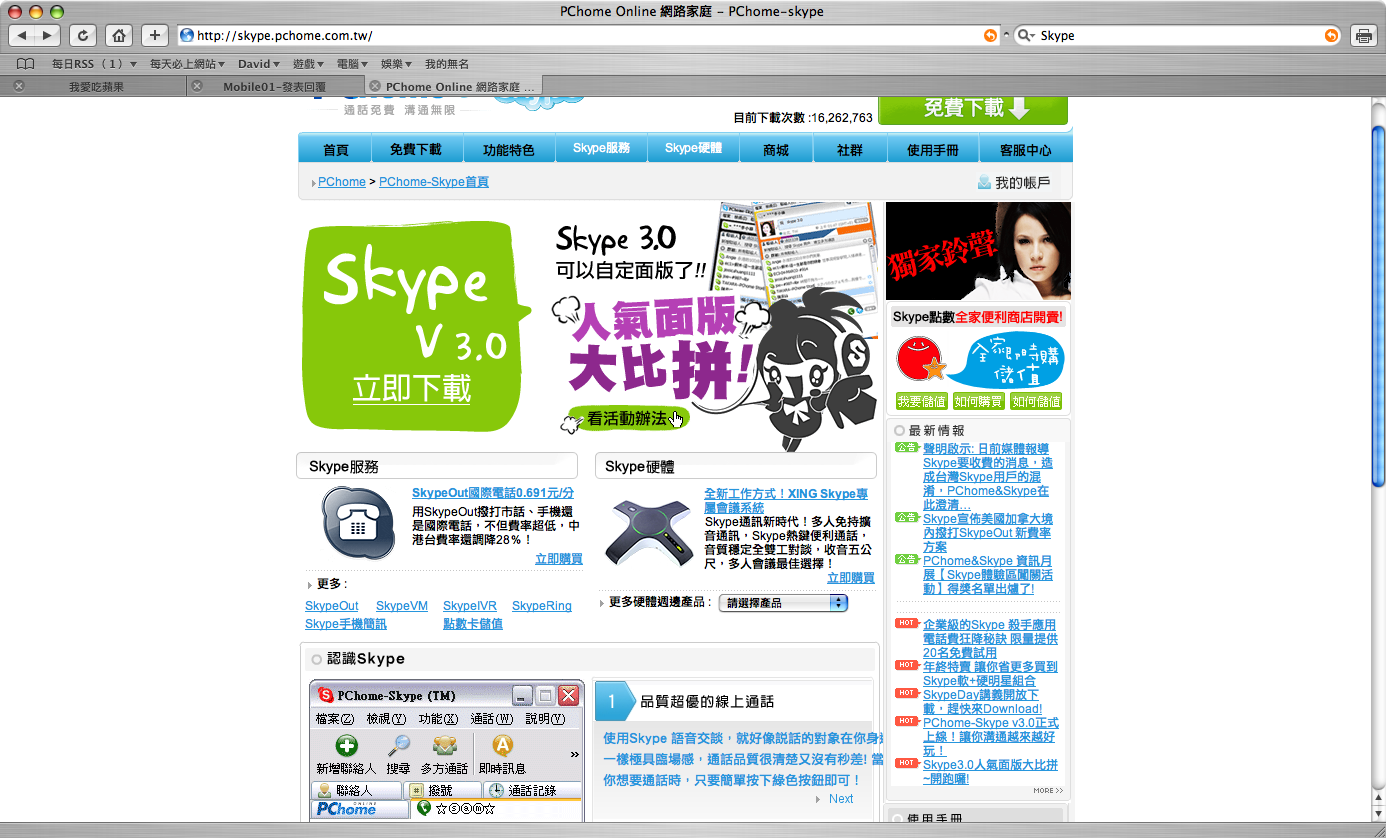Switch to the 我愛吃蘋果 tab
This screenshot has width=1386, height=838.
click(x=96, y=87)
